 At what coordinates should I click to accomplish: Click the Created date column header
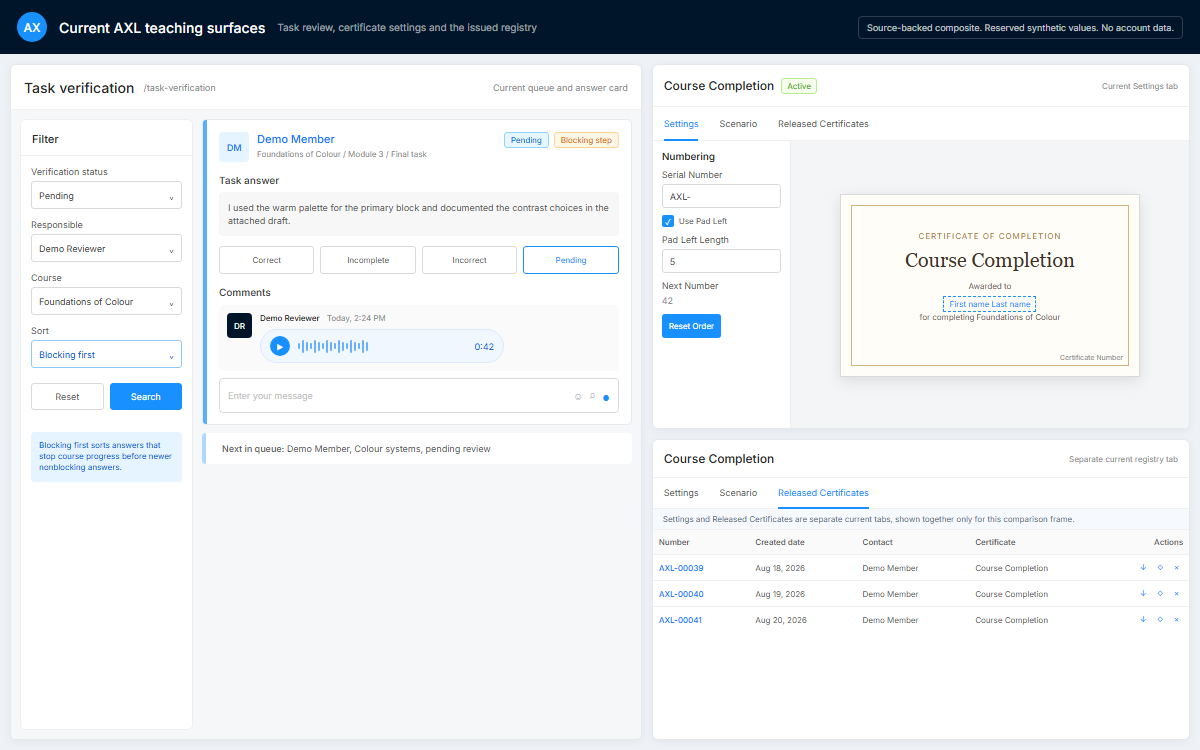point(780,542)
